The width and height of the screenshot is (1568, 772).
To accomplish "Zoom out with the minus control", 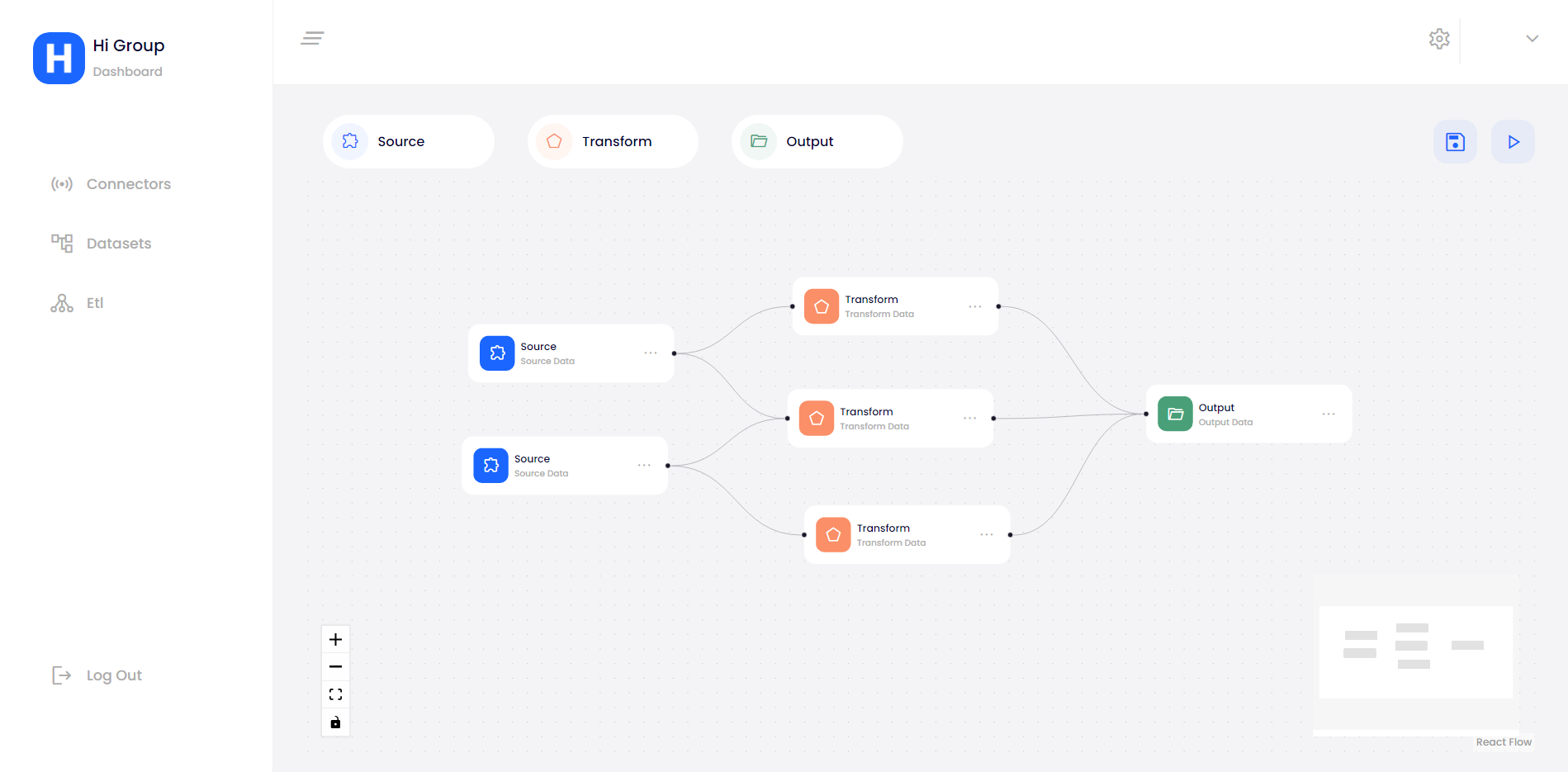I will [x=335, y=666].
